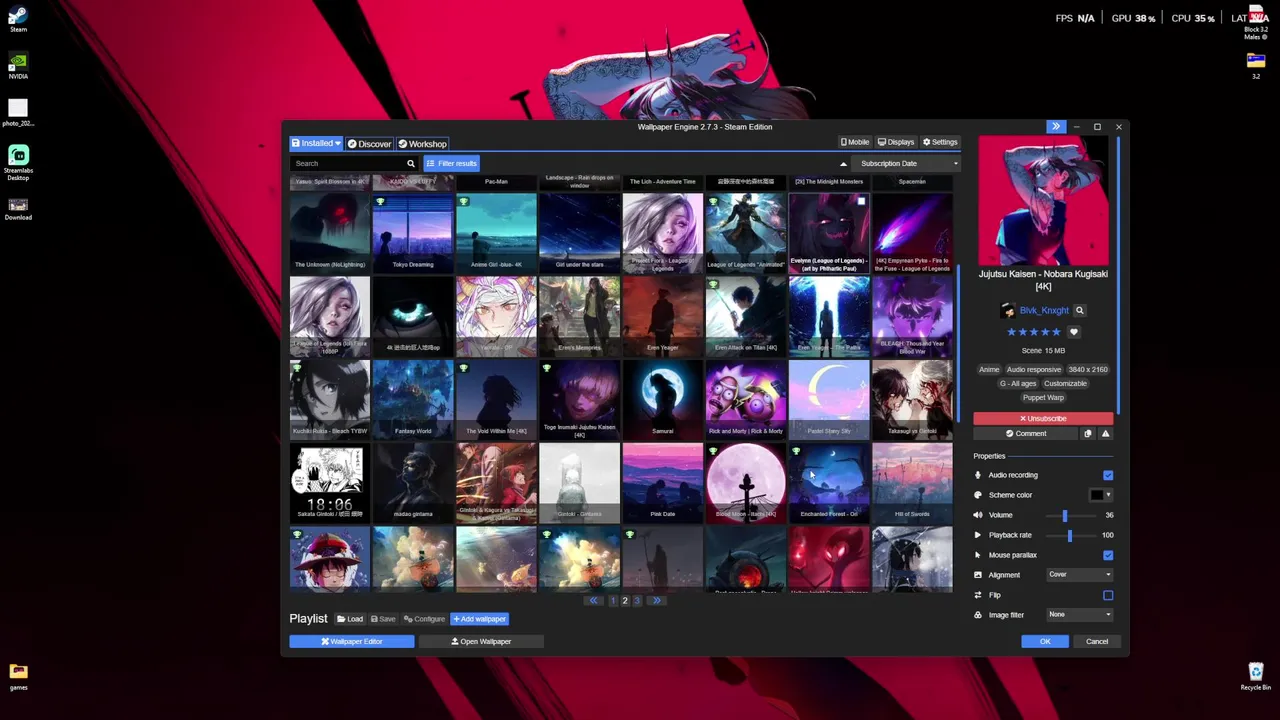Favorite the wallpaper with heart icon
The height and width of the screenshot is (720, 1280).
pyautogui.click(x=1074, y=332)
